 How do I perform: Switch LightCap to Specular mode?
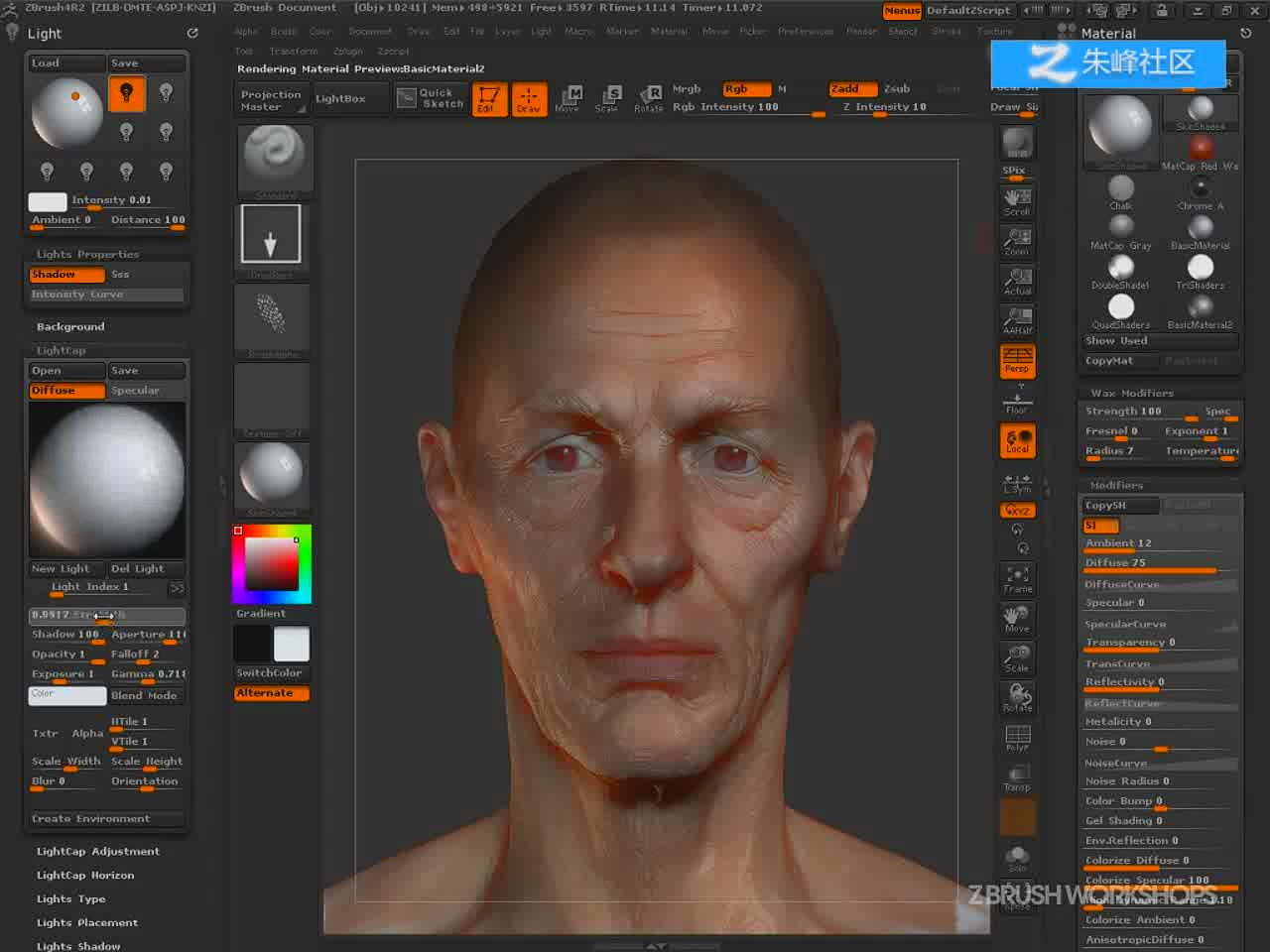pos(146,391)
